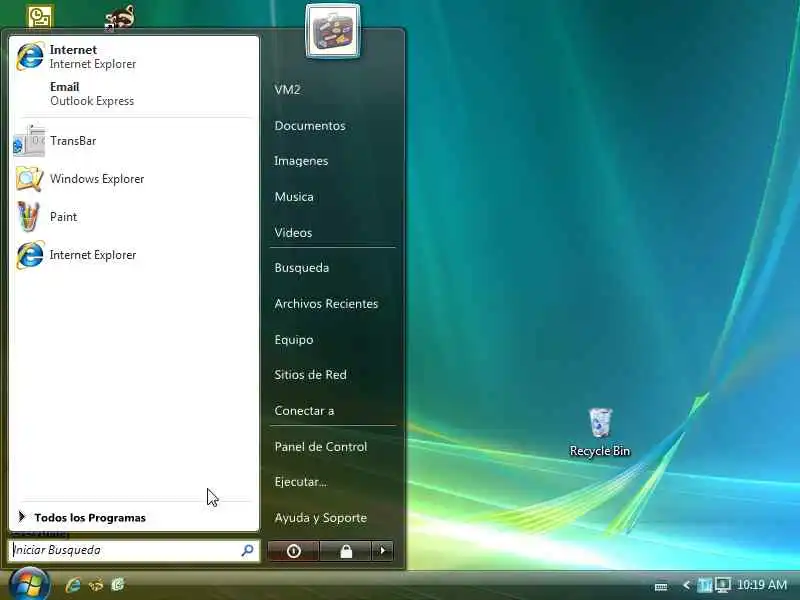800x600 pixels.
Task: Launch Internet Explorer from the quick launch bar
Action: pyautogui.click(x=73, y=585)
